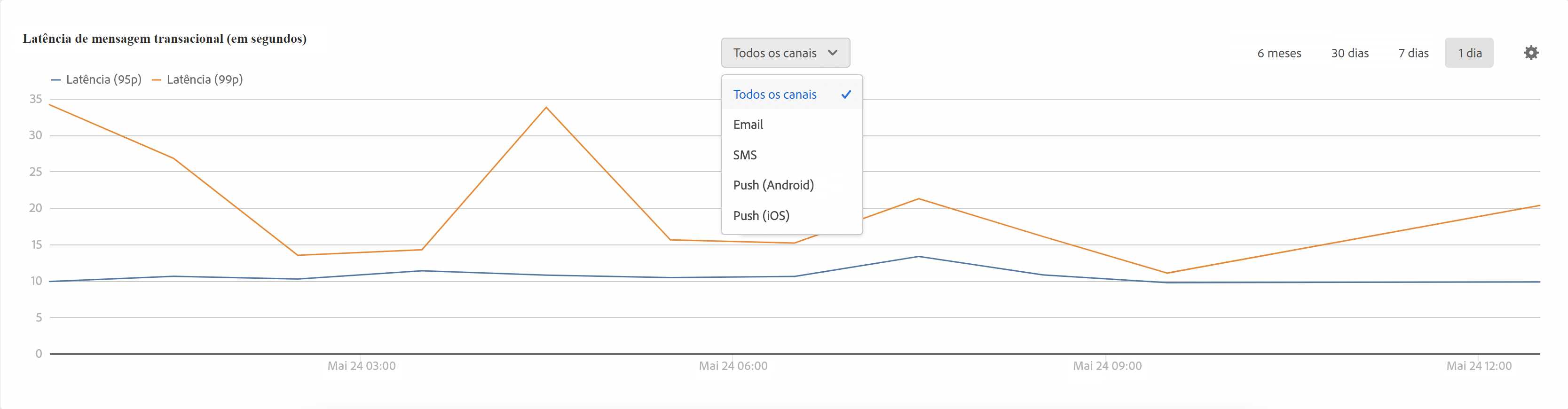Click the highest orange peak before 06:00
The width and height of the screenshot is (1568, 409).
point(546,108)
